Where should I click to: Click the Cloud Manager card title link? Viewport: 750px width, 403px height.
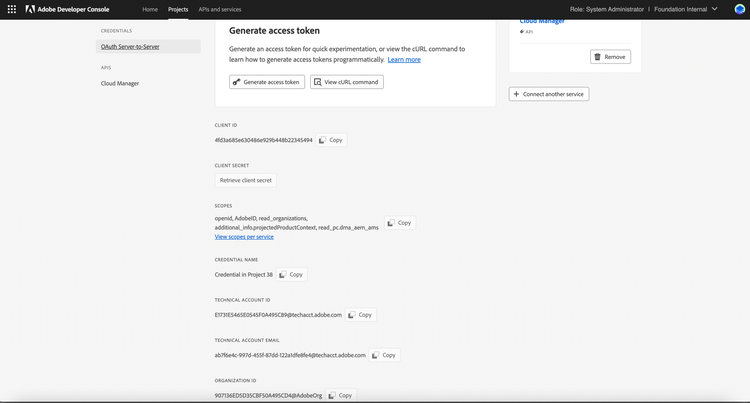point(542,21)
